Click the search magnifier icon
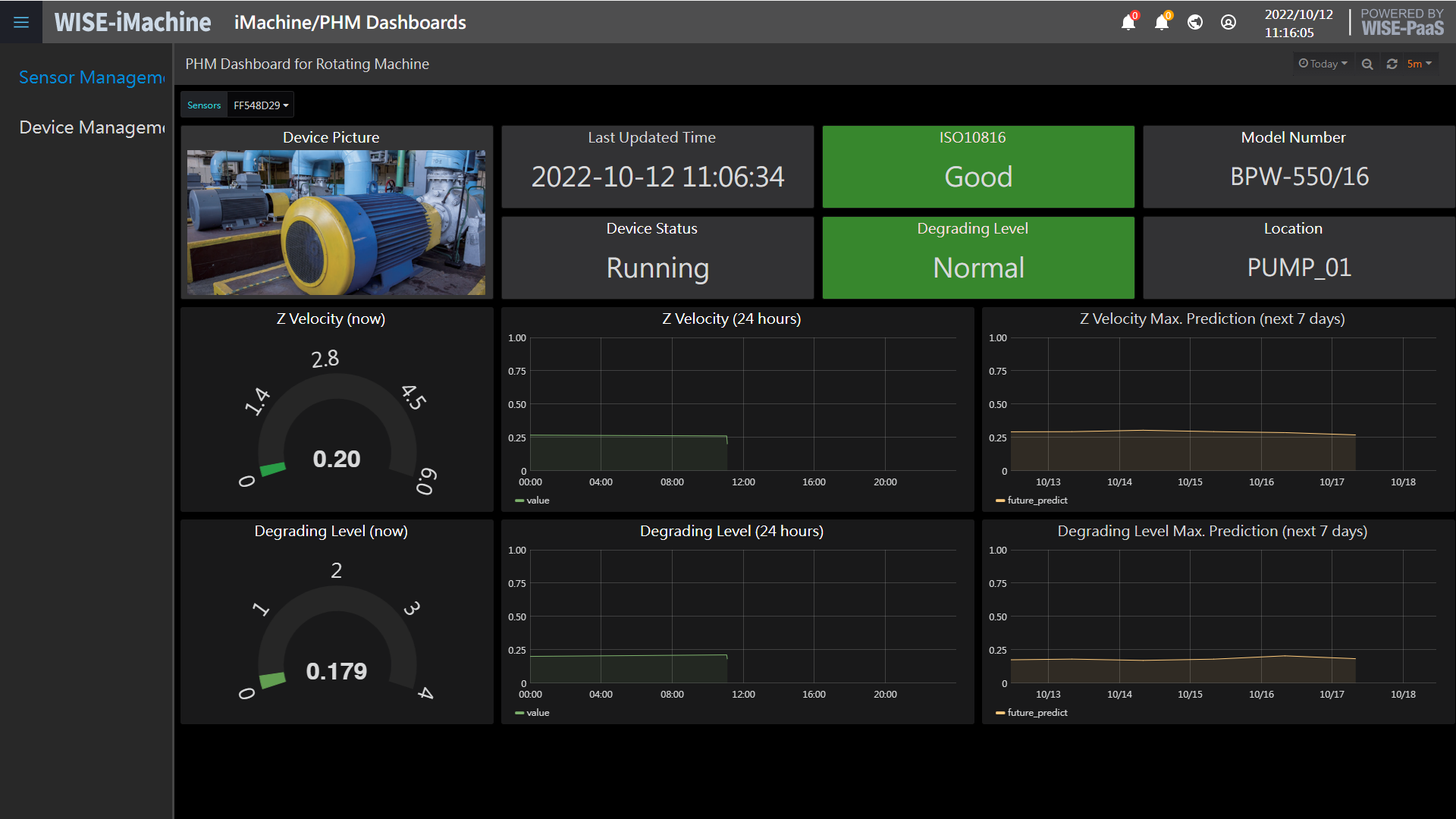 (x=1369, y=63)
